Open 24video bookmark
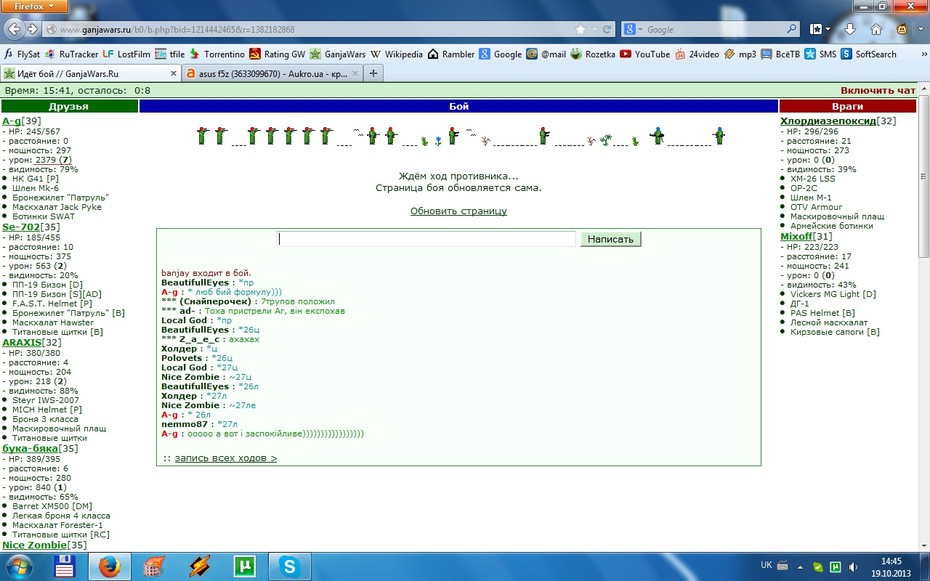Screen dimensions: 930x581 pyautogui.click(x=697, y=54)
